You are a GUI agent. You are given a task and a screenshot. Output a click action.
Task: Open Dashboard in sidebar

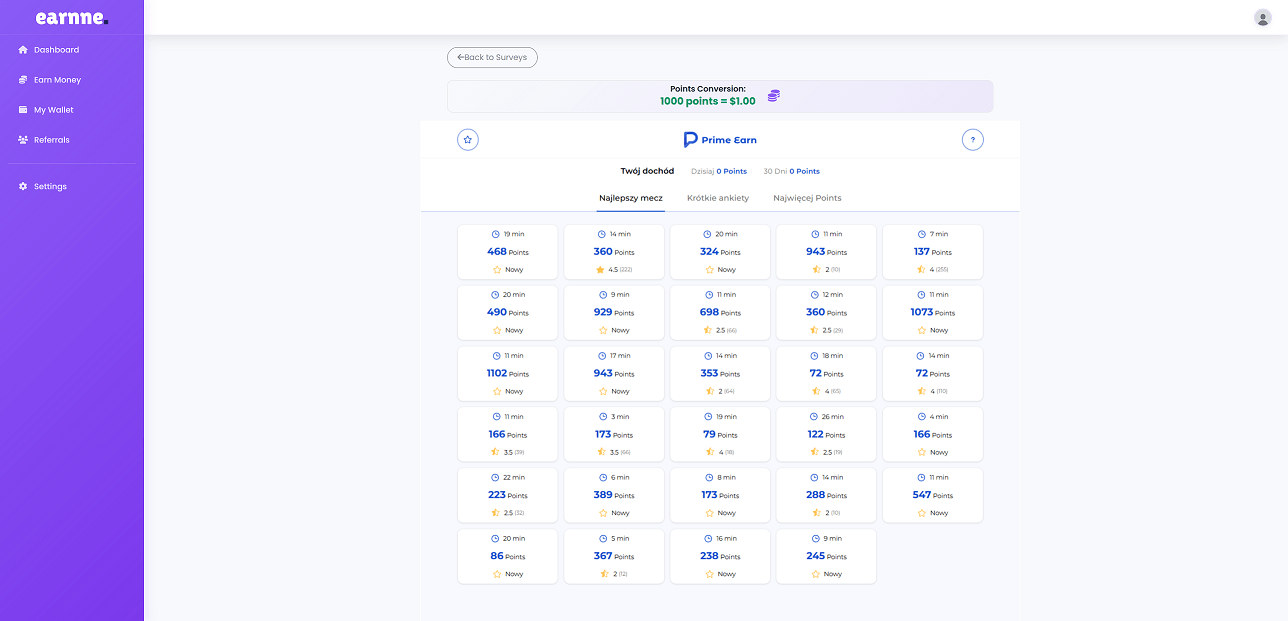pyautogui.click(x=72, y=50)
